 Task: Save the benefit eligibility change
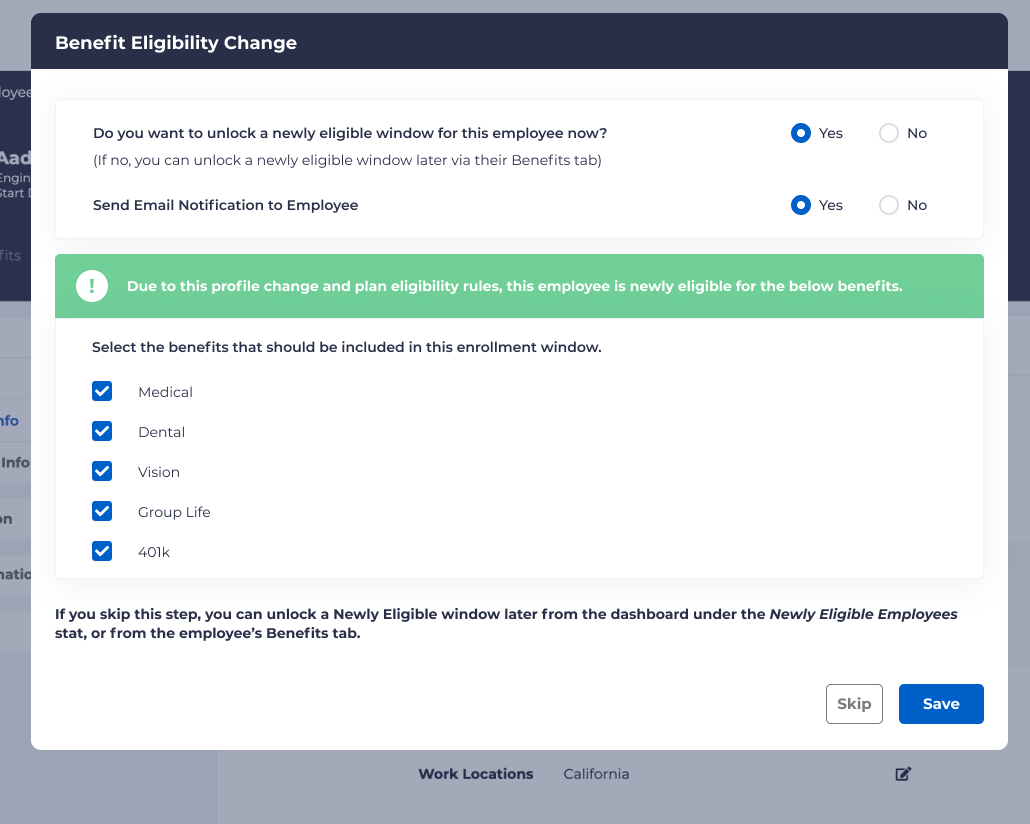pos(940,704)
